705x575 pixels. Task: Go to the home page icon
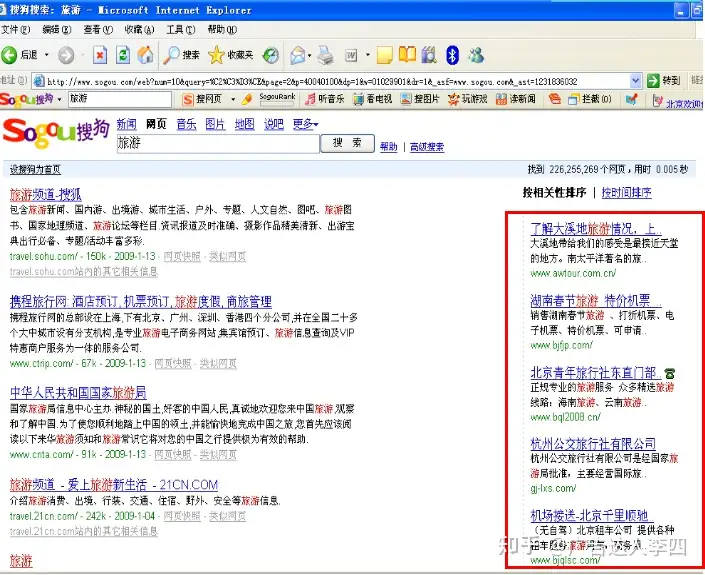click(x=145, y=55)
